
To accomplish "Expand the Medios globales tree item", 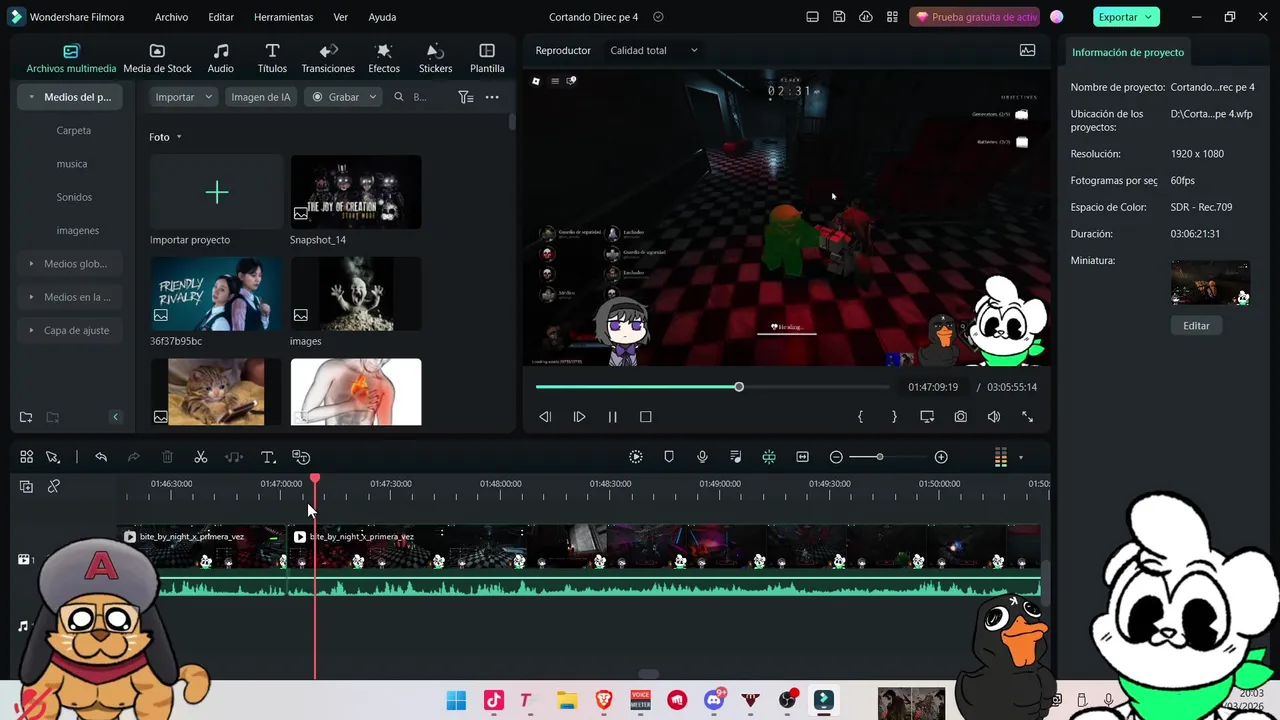I will pos(32,264).
